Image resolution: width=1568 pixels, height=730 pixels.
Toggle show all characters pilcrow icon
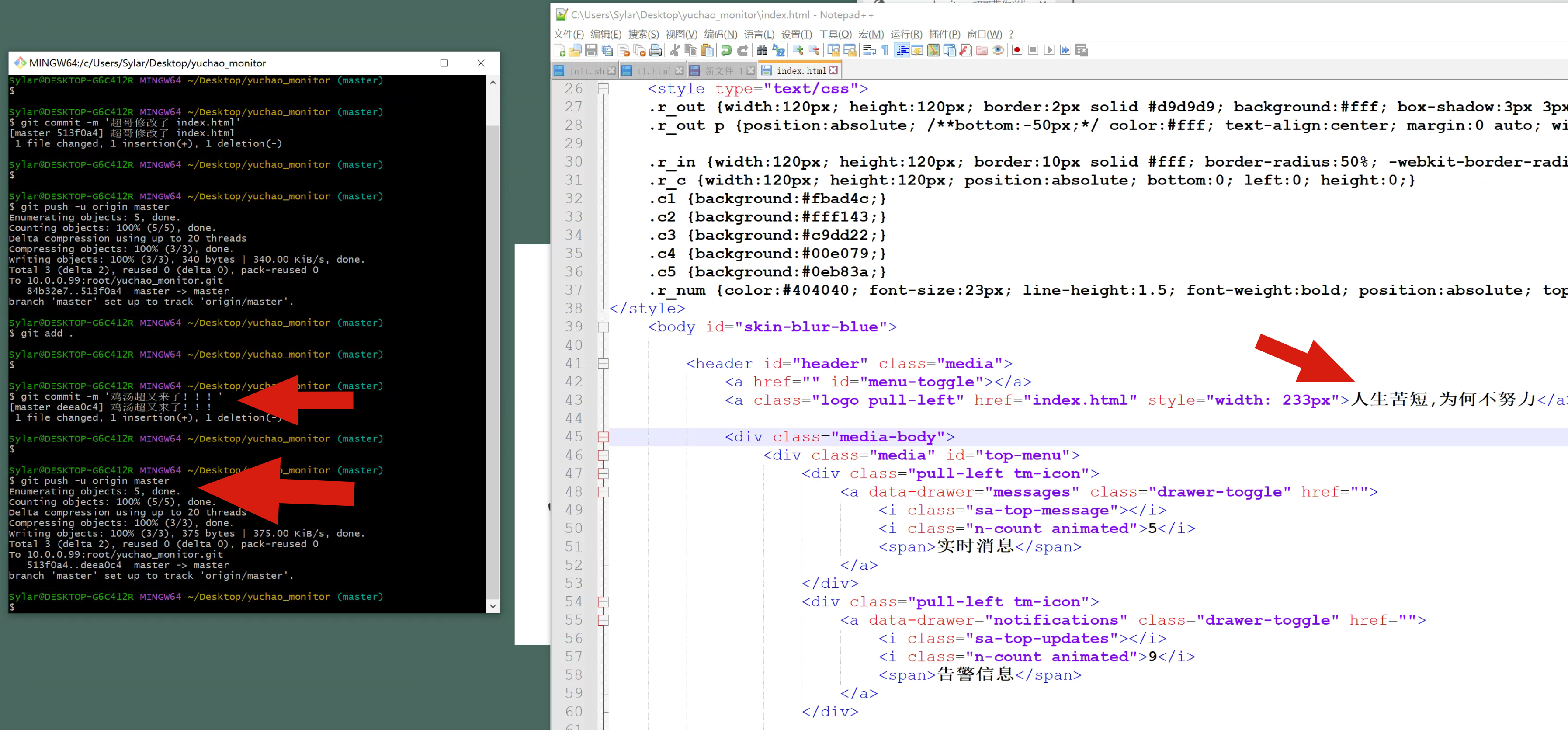point(885,51)
